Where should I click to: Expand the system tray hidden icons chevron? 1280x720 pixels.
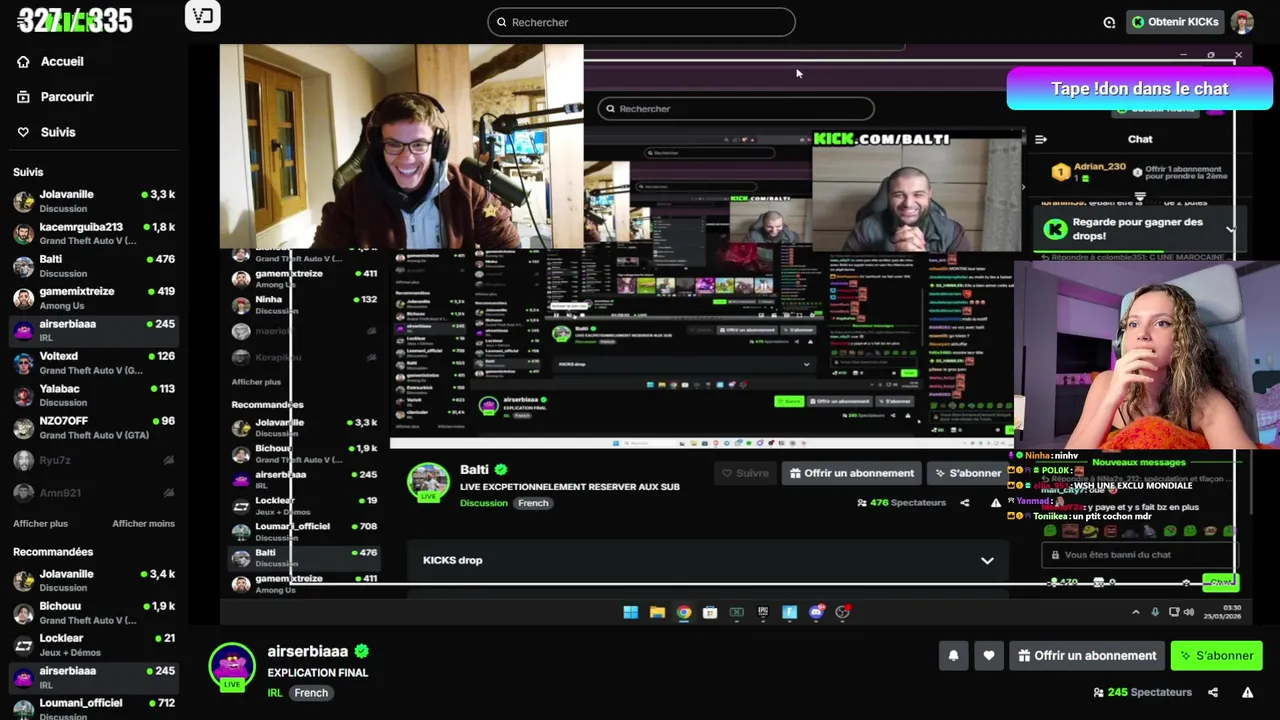tap(1135, 612)
